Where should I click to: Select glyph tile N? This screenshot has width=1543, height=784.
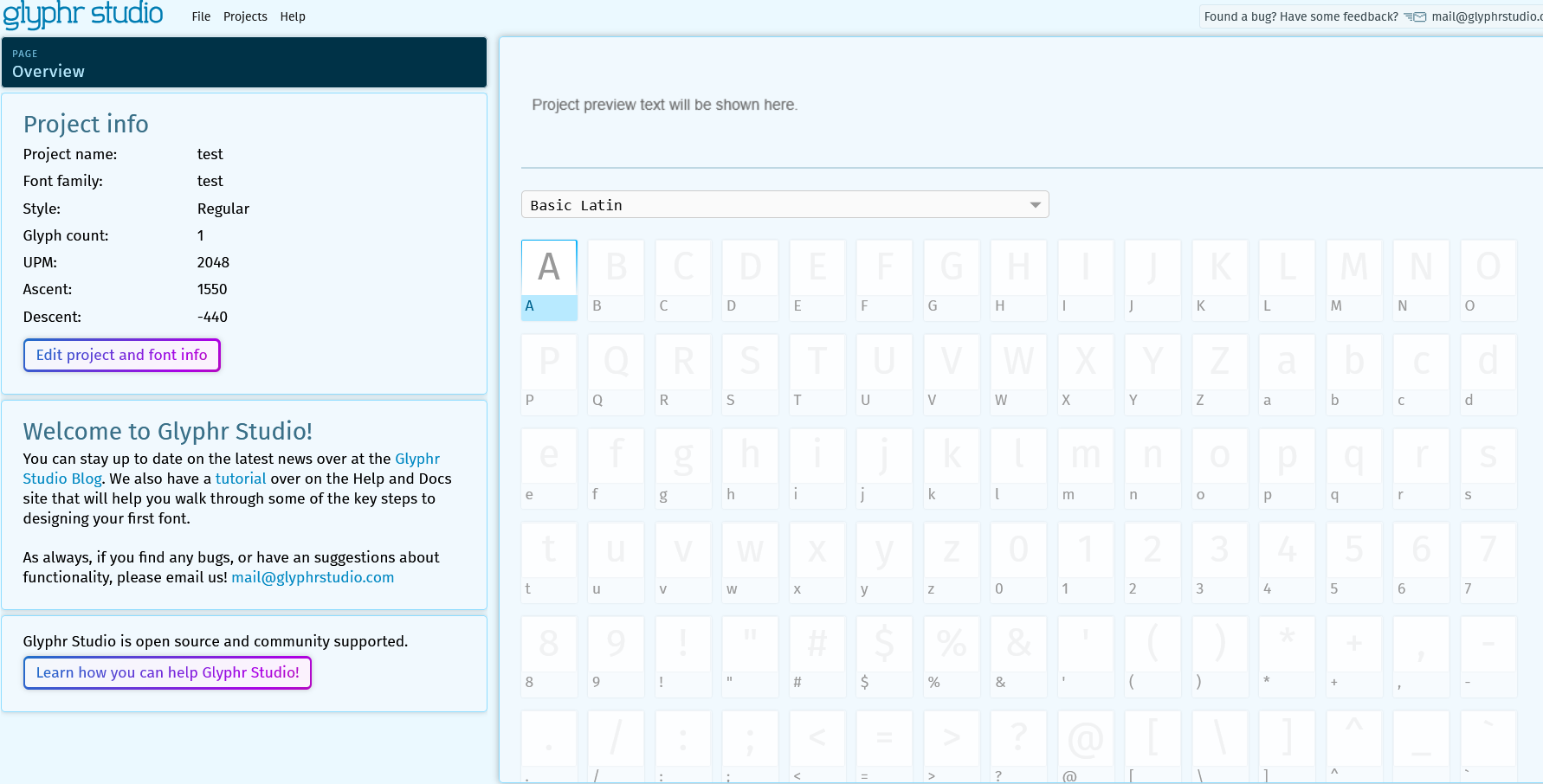(1422, 280)
